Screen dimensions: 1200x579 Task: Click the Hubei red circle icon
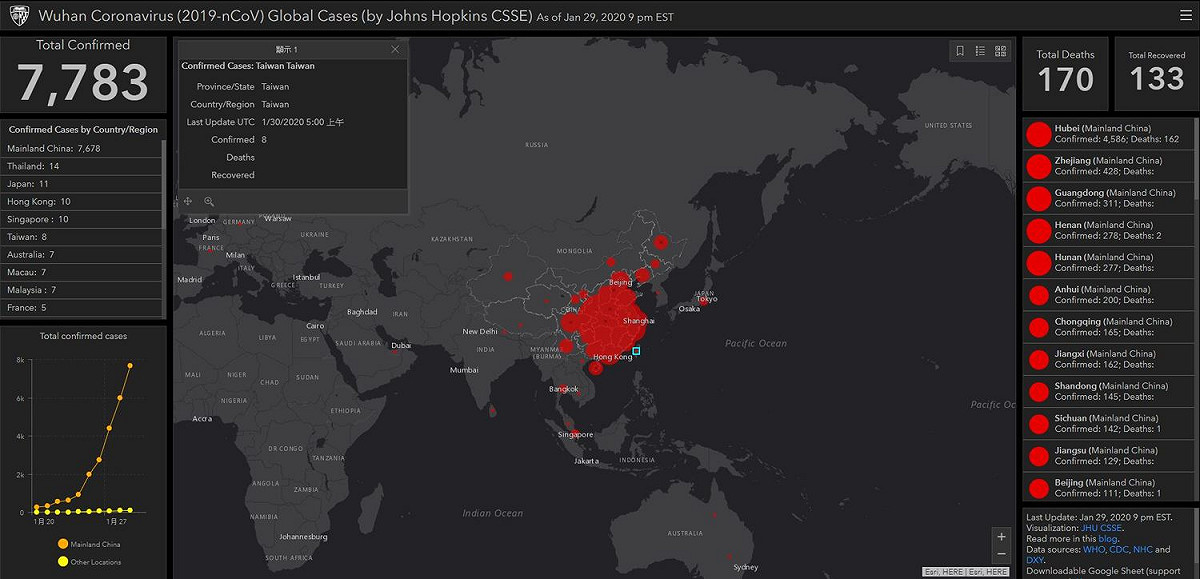pyautogui.click(x=1038, y=134)
